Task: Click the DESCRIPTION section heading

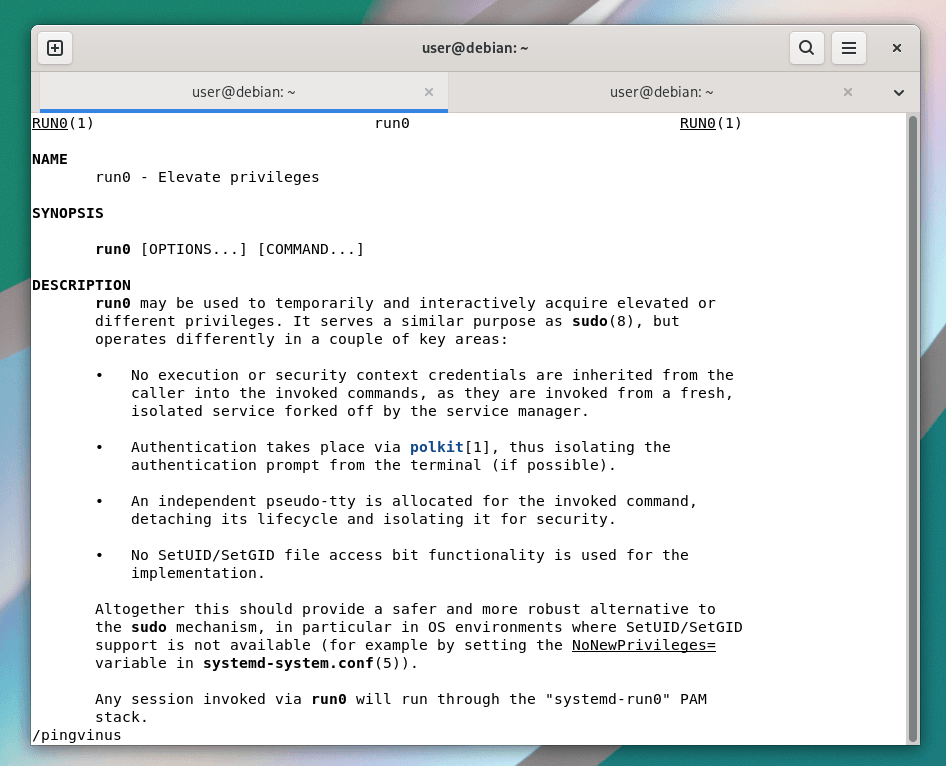Action: point(81,285)
